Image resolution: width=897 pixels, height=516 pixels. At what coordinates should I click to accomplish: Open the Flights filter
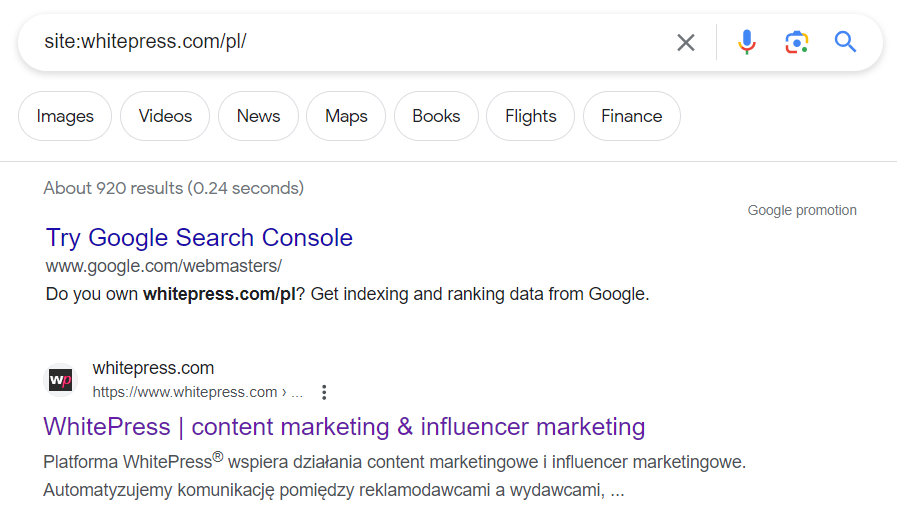[530, 116]
